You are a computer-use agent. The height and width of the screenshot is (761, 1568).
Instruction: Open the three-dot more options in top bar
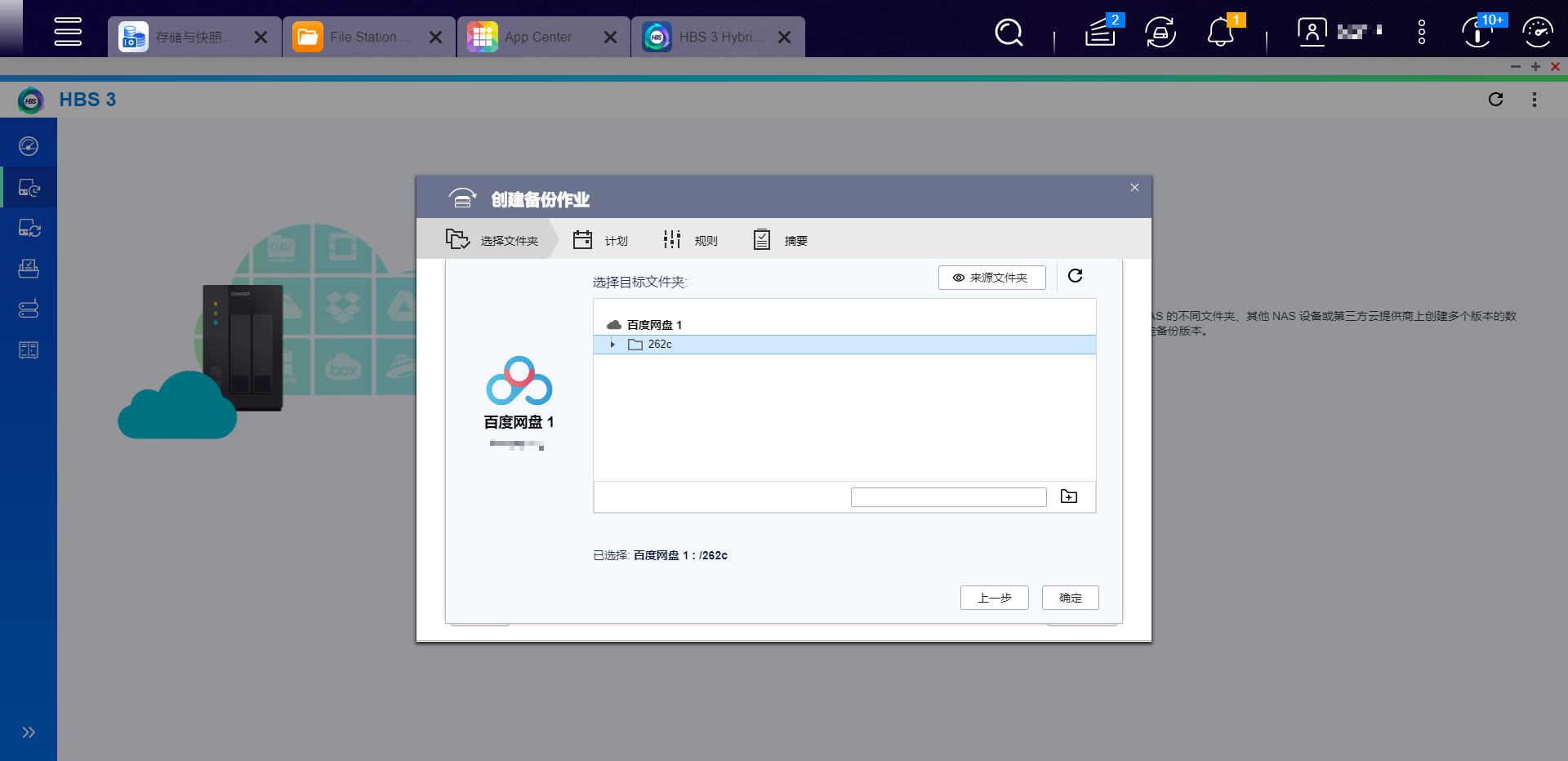(1422, 32)
